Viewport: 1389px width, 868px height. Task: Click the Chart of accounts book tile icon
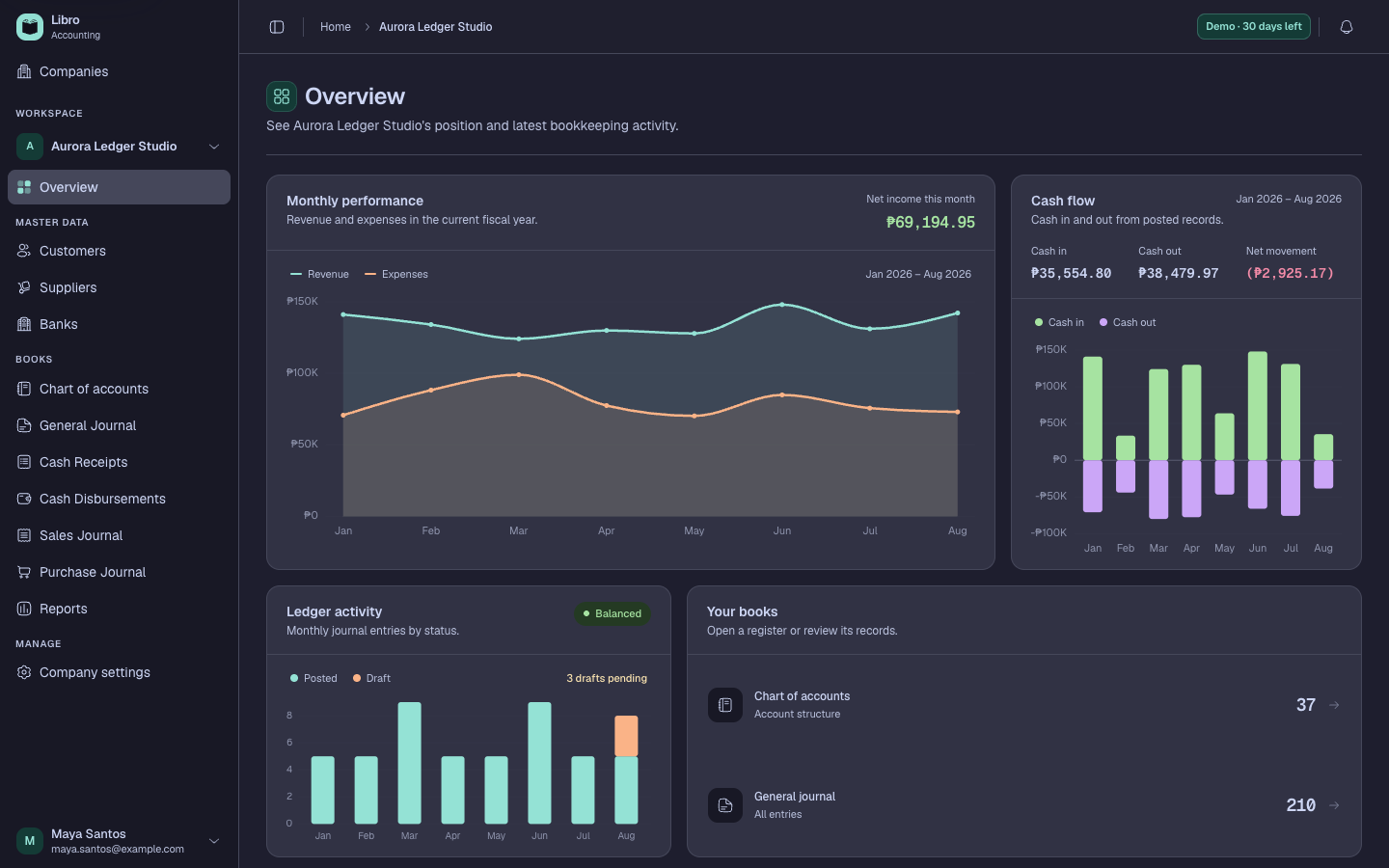coord(725,705)
